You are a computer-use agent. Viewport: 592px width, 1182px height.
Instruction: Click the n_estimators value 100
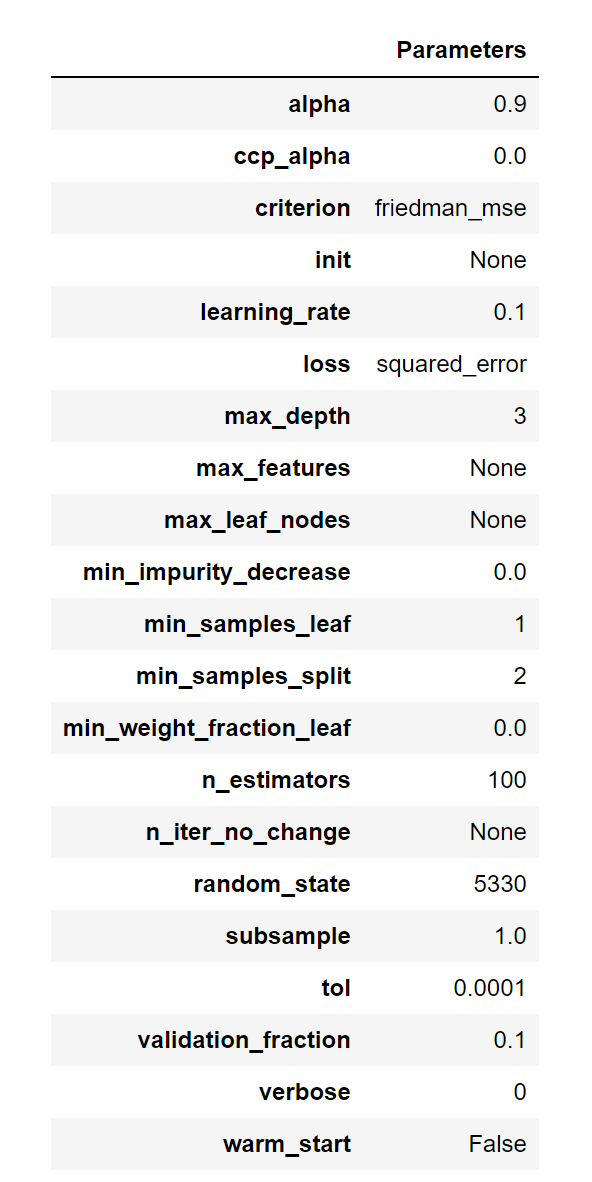point(508,780)
